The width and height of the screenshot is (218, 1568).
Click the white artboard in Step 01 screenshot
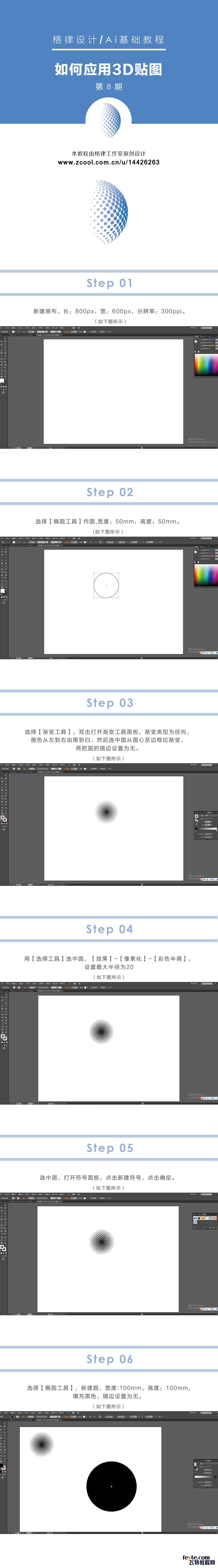113,391
